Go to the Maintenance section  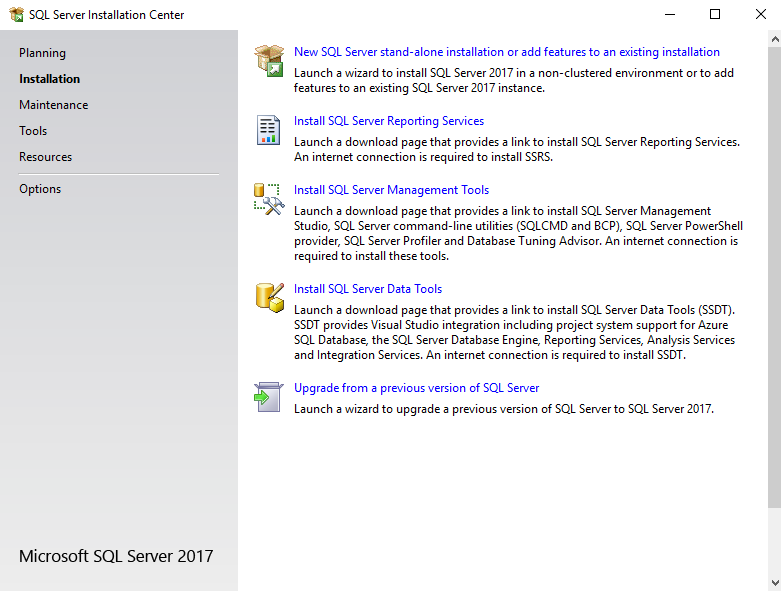point(54,105)
